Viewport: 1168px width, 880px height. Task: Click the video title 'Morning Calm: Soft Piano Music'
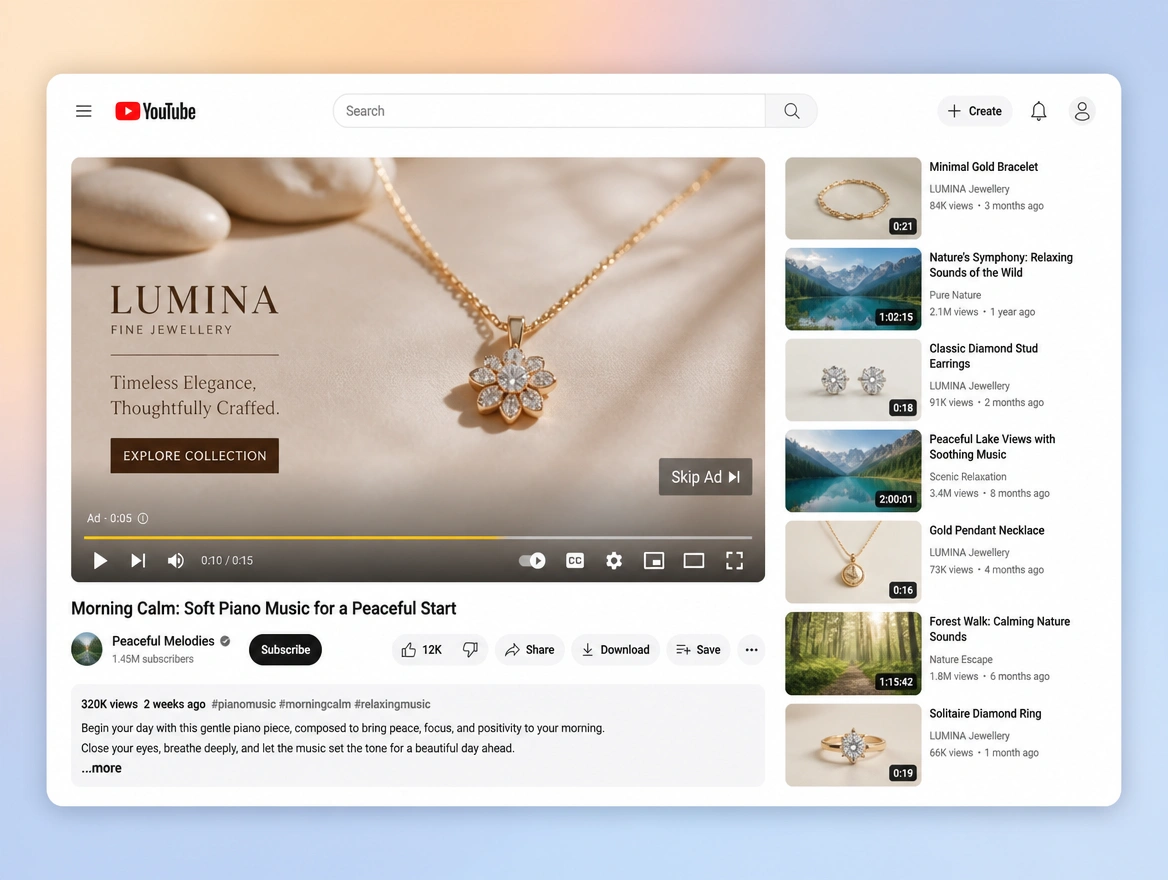click(264, 609)
